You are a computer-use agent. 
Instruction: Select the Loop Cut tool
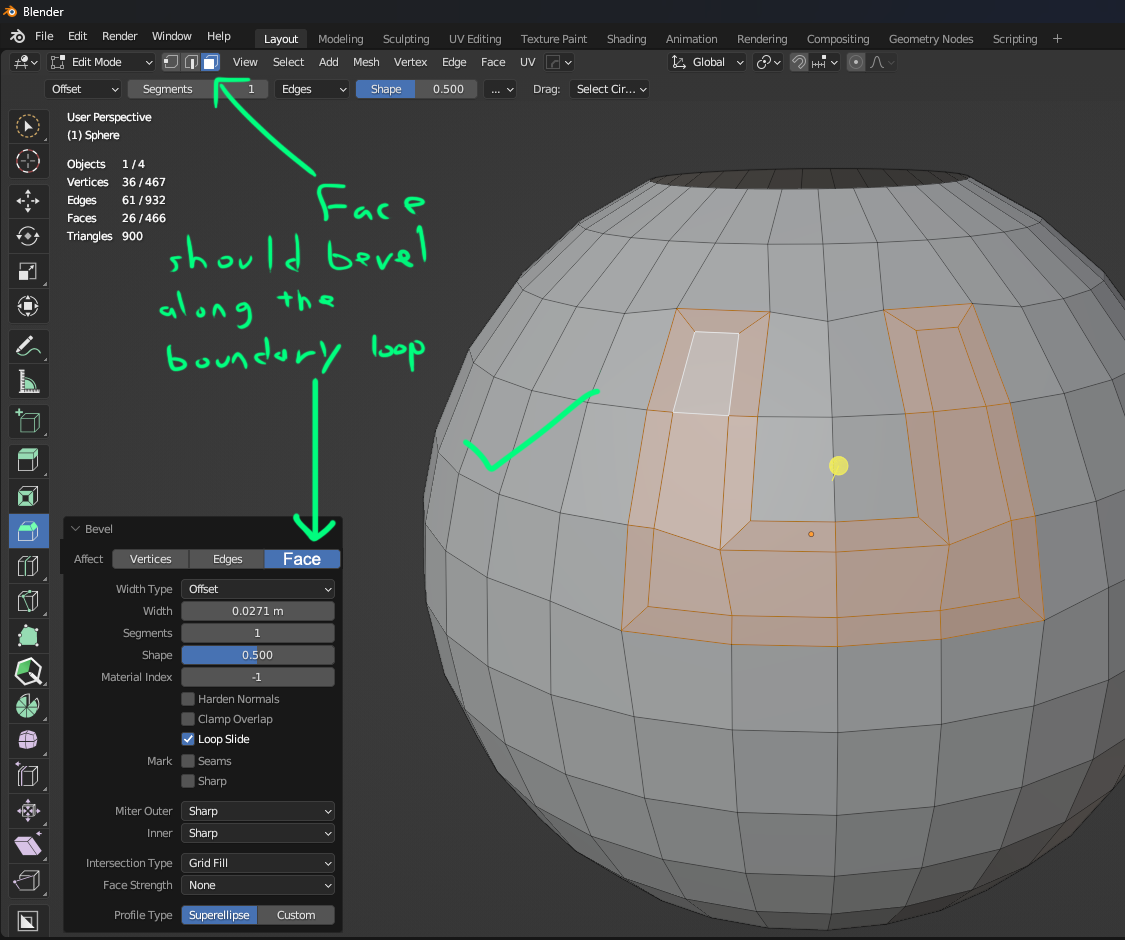coord(28,566)
